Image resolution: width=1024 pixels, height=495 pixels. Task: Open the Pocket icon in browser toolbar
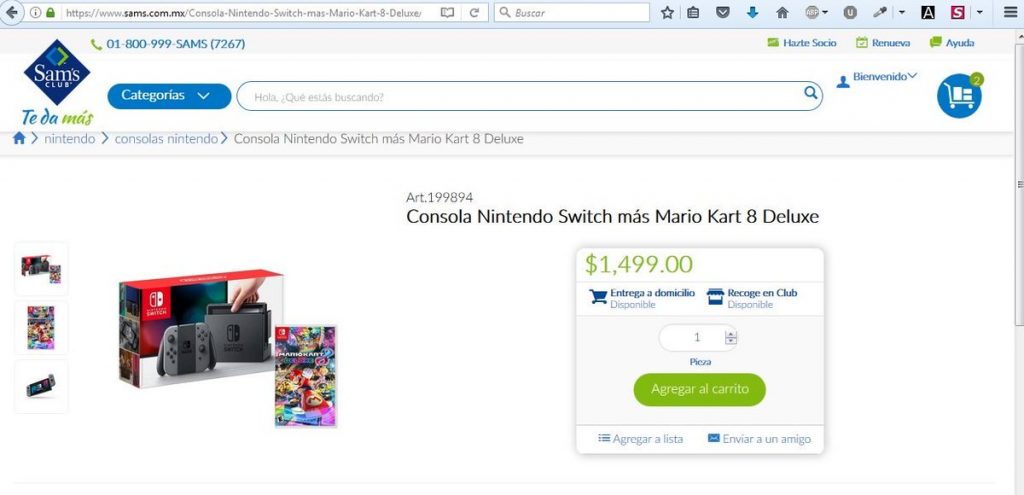pos(722,13)
